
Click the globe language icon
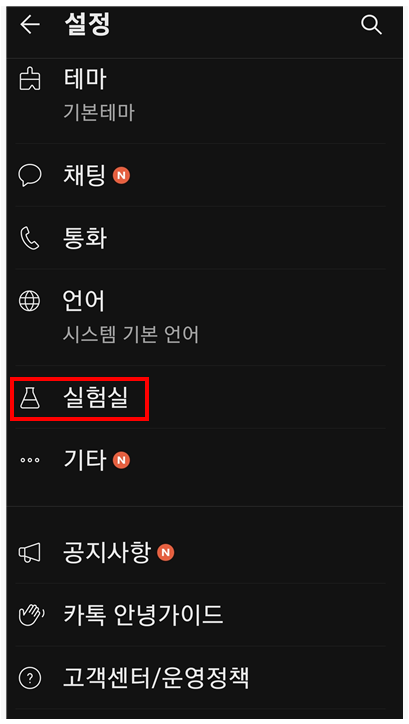point(30,301)
